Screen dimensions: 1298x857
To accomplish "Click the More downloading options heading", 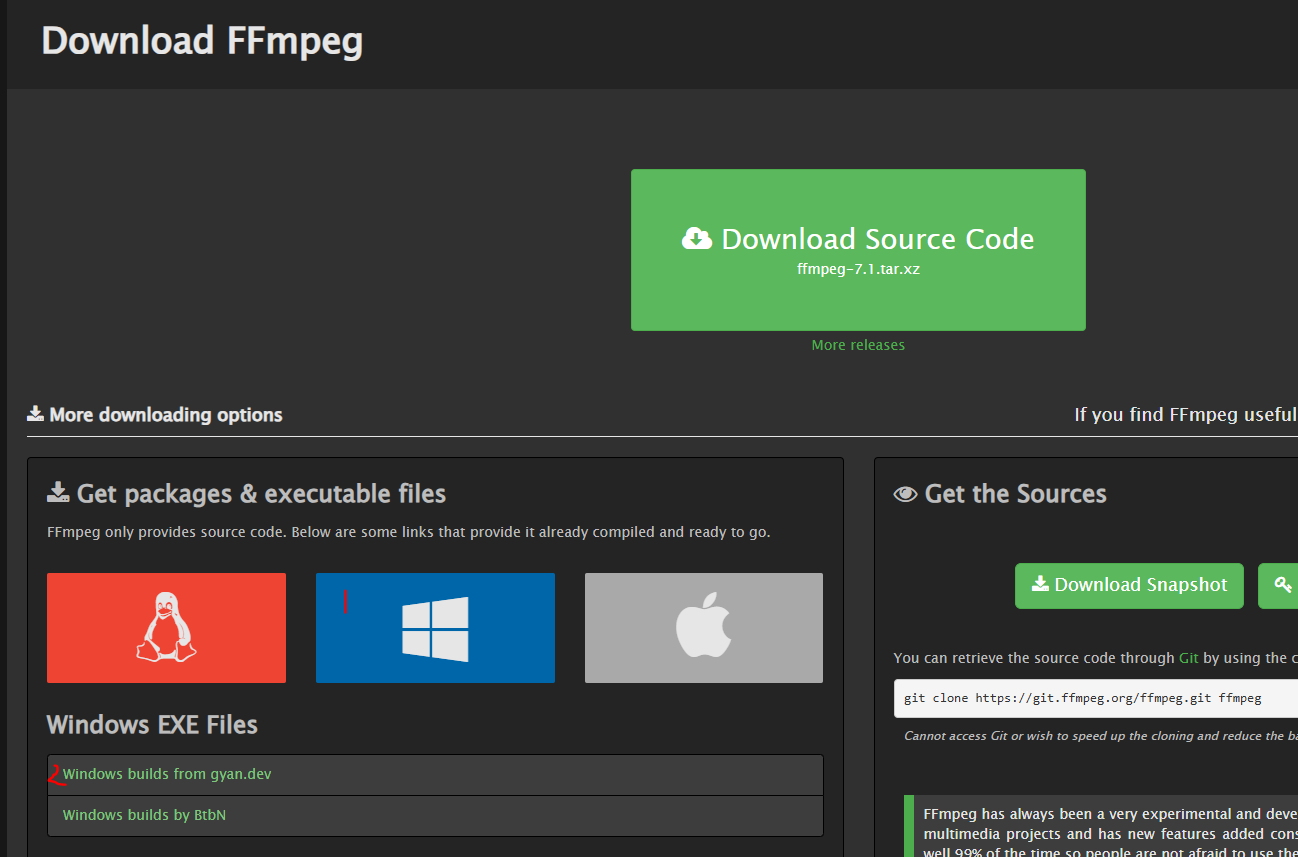I will pos(166,415).
